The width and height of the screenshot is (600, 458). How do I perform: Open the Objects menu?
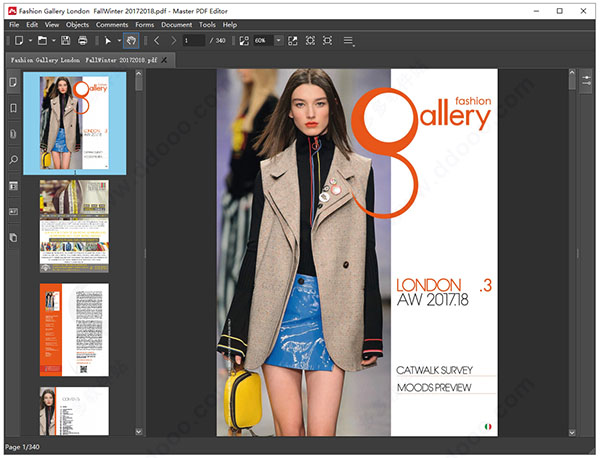pos(77,25)
